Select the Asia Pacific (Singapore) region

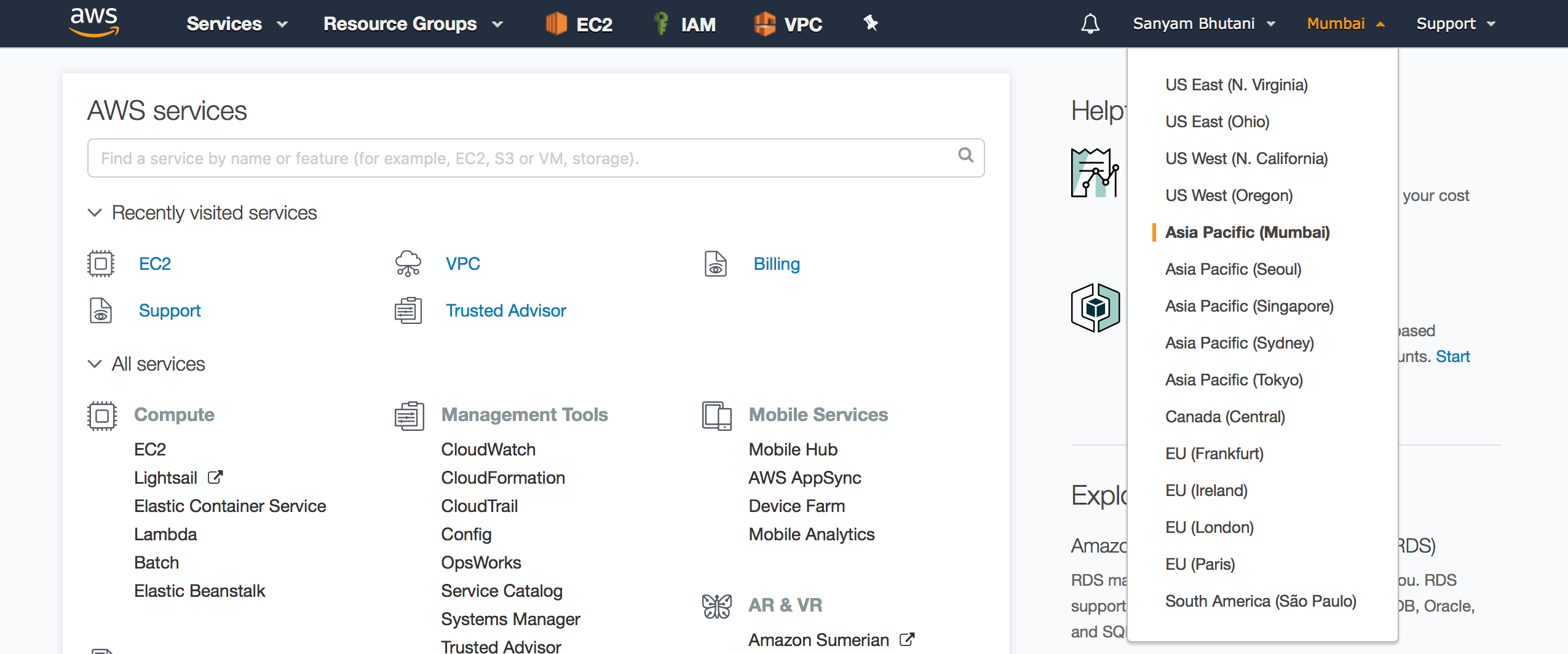pyautogui.click(x=1249, y=306)
